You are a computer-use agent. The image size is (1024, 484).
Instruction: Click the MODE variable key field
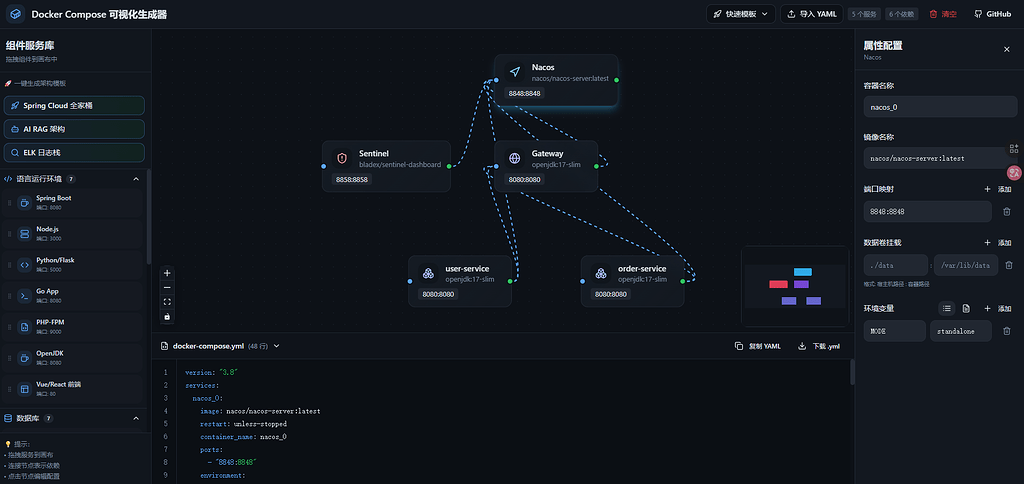click(x=895, y=331)
